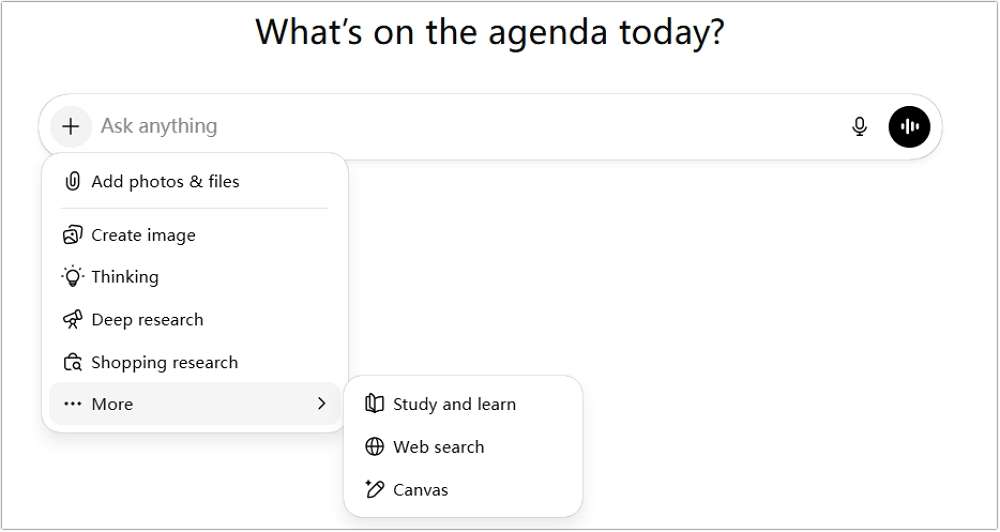Click the three-dots icon beside More
This screenshot has height=532, width=1000.
tap(72, 405)
